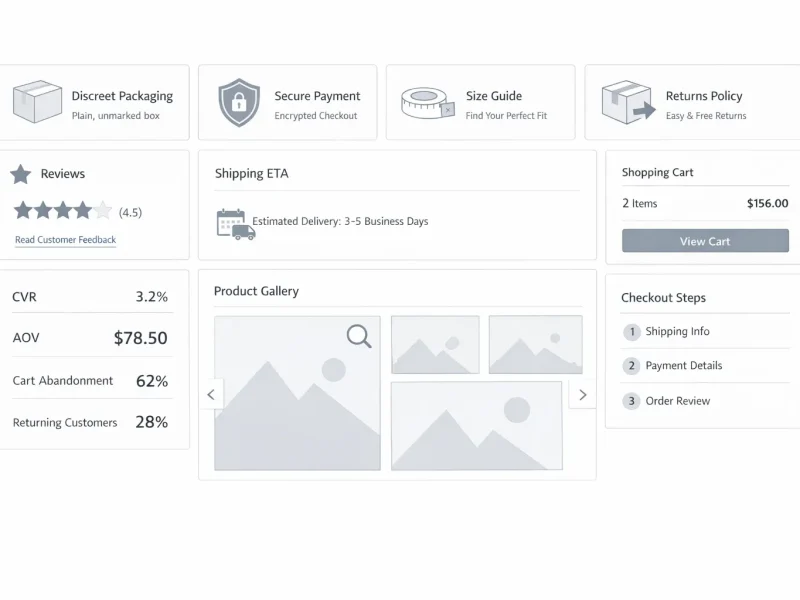
Task: Click the Shipping ETA delivery truck calendar icon
Action: pos(236,224)
